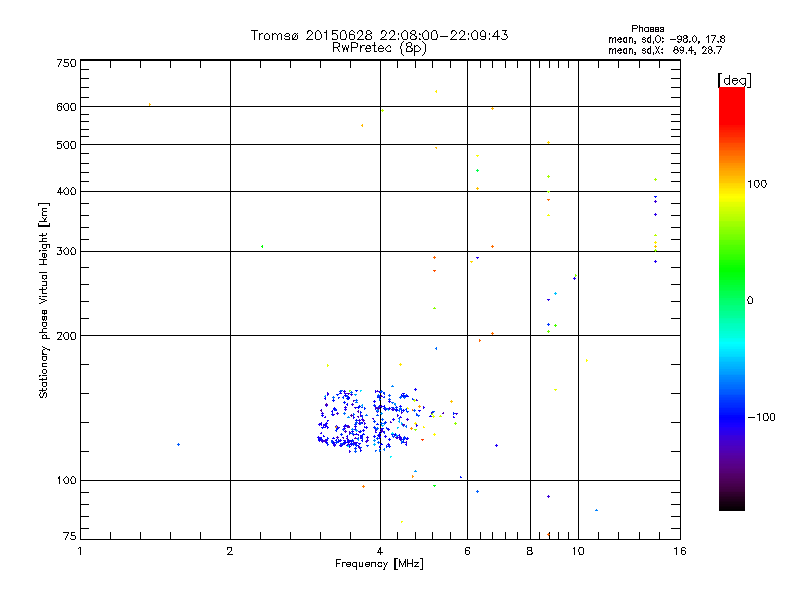Click the colorbar tick label '0'
This screenshot has height=600, width=800.
coord(749,300)
